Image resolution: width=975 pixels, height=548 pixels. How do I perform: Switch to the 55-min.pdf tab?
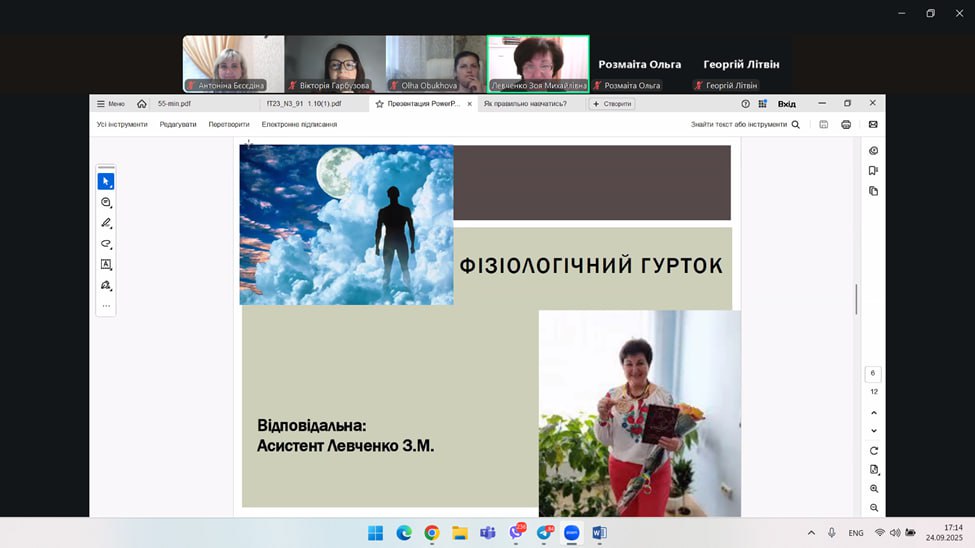174,104
